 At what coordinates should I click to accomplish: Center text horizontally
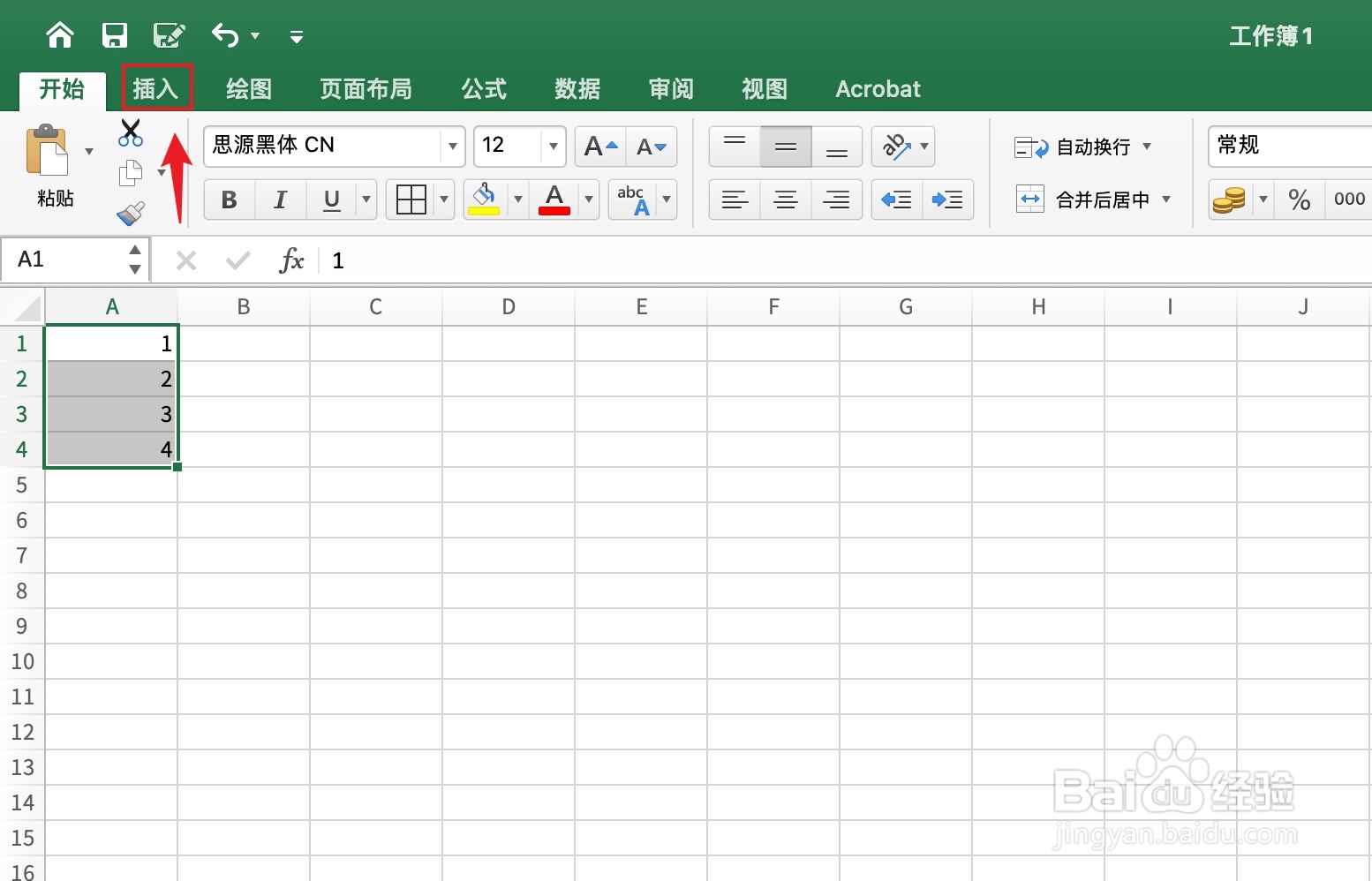coord(786,200)
